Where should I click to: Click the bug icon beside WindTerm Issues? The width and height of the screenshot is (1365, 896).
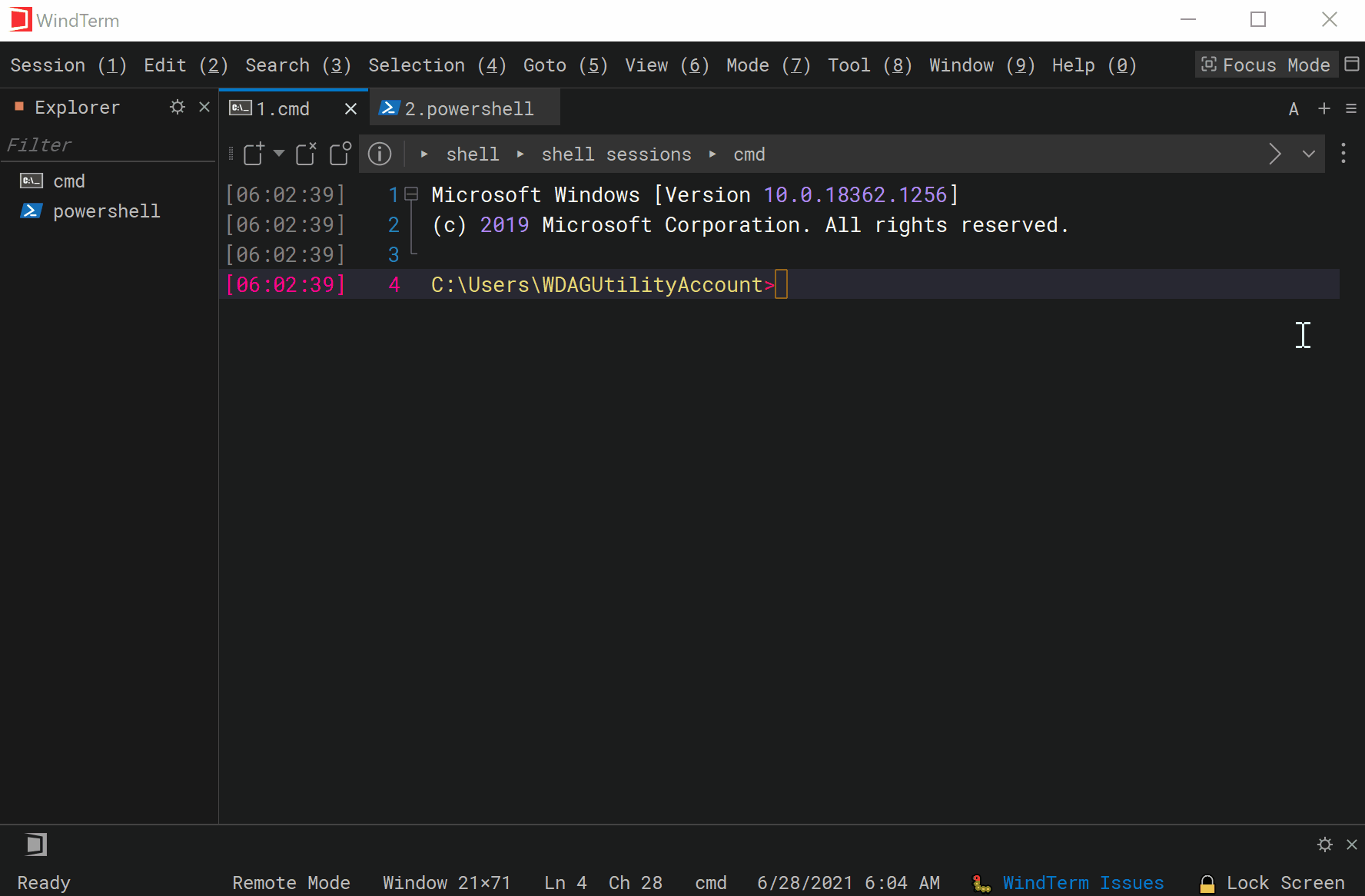981,884
